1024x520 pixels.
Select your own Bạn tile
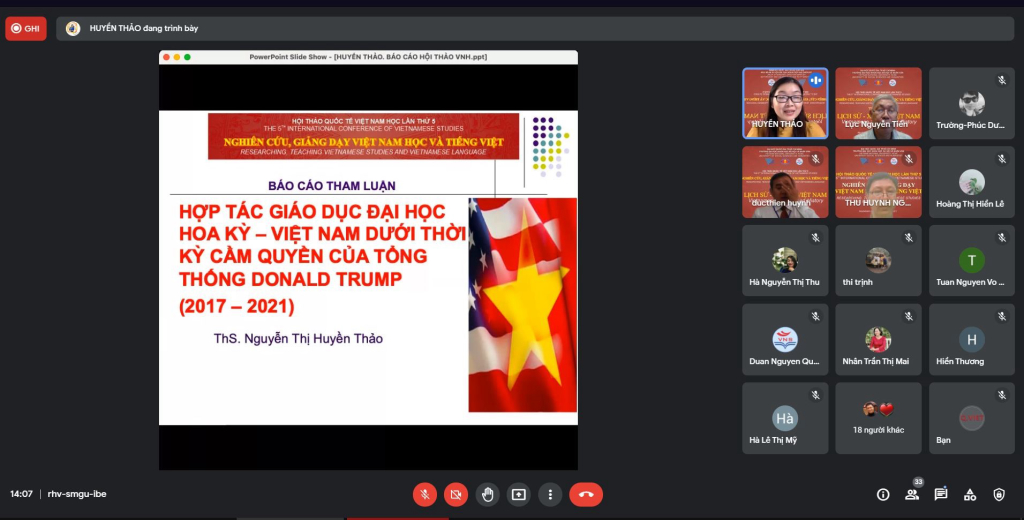972,418
